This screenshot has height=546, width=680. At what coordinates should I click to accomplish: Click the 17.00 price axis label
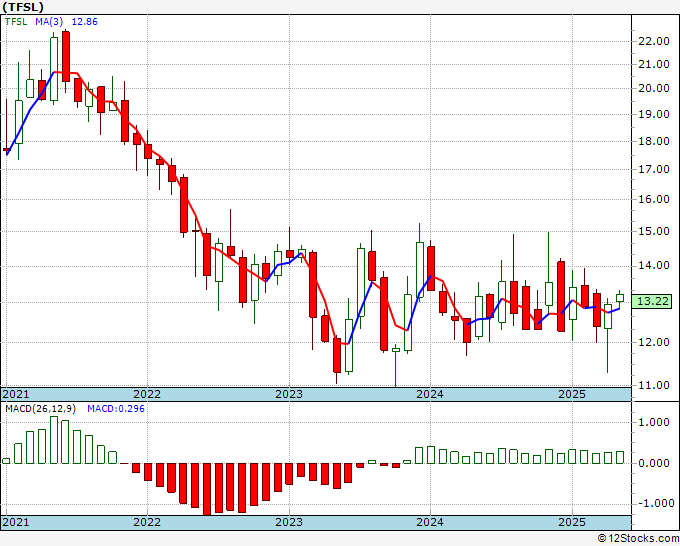point(654,169)
